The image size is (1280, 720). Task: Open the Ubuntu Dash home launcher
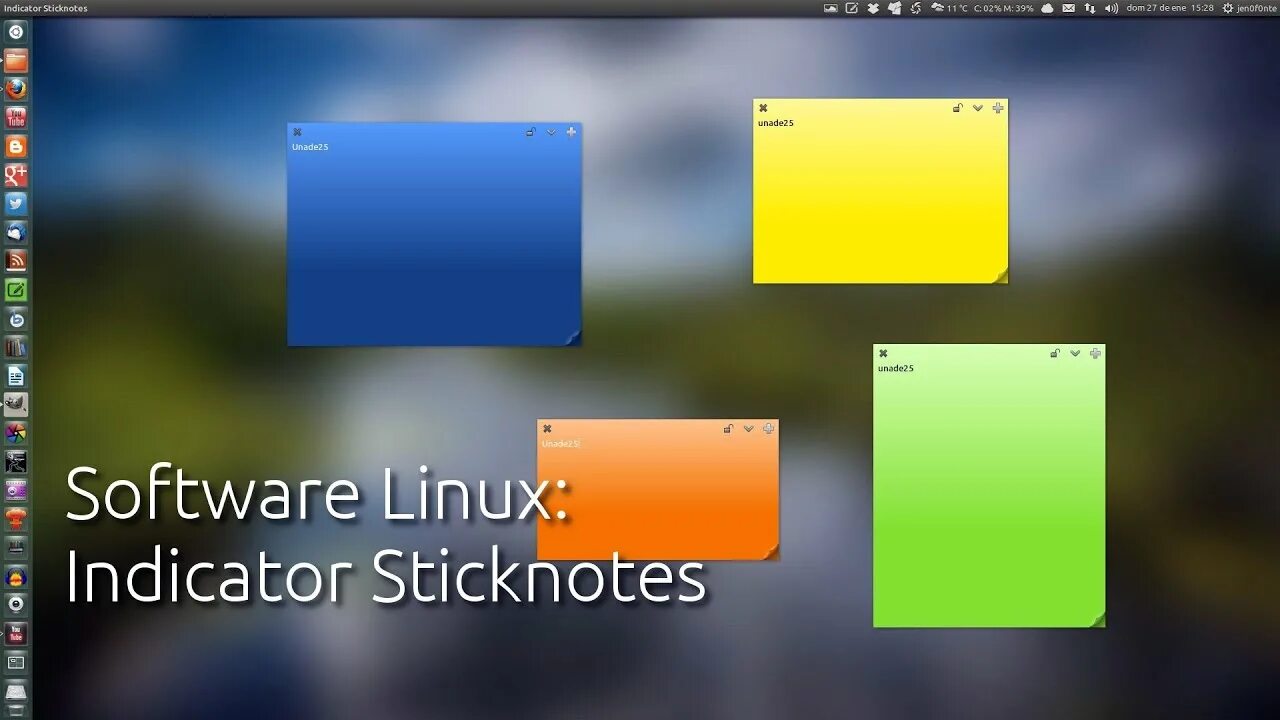point(15,32)
